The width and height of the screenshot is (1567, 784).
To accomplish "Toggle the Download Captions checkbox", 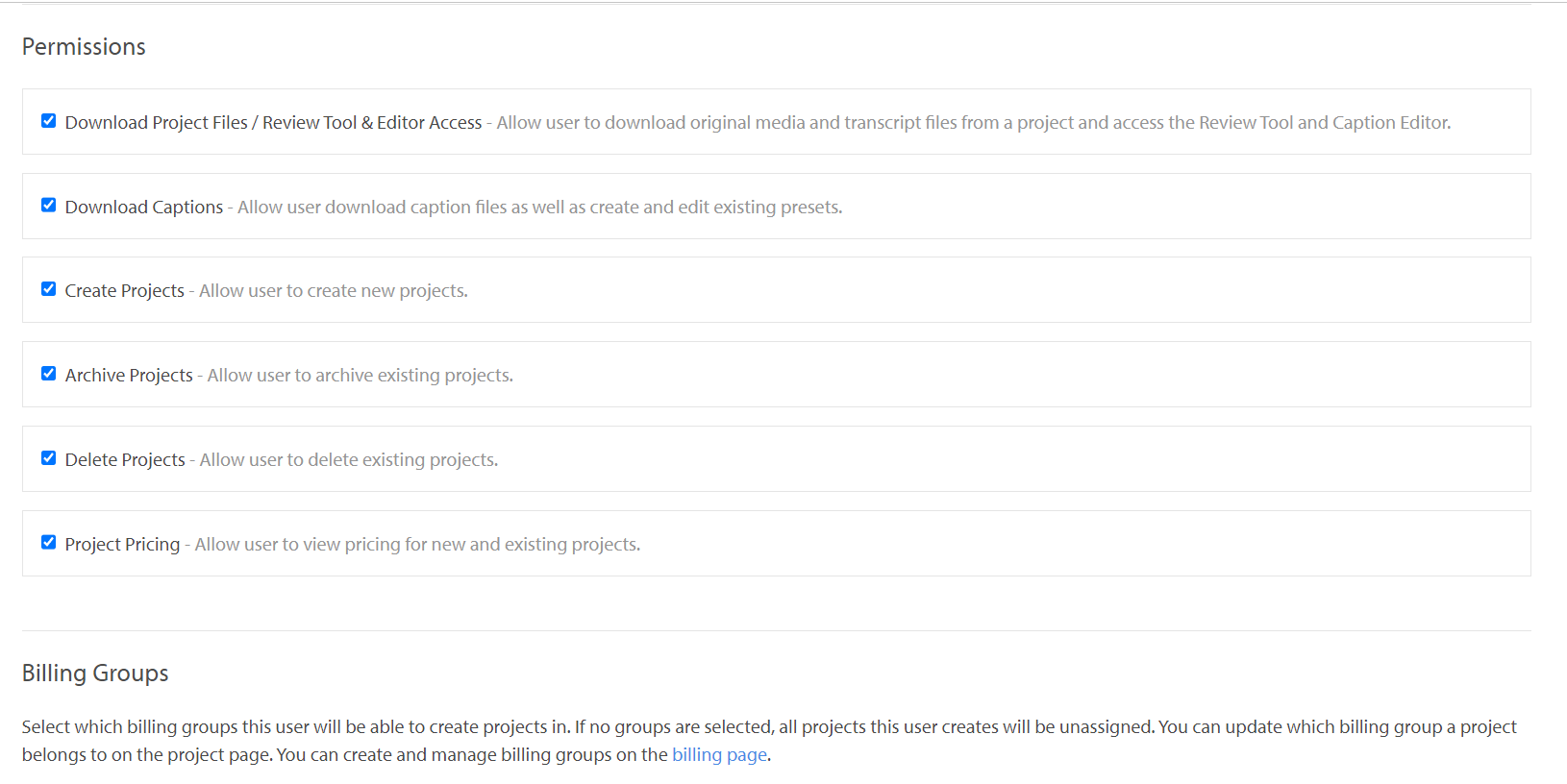I will 48,206.
